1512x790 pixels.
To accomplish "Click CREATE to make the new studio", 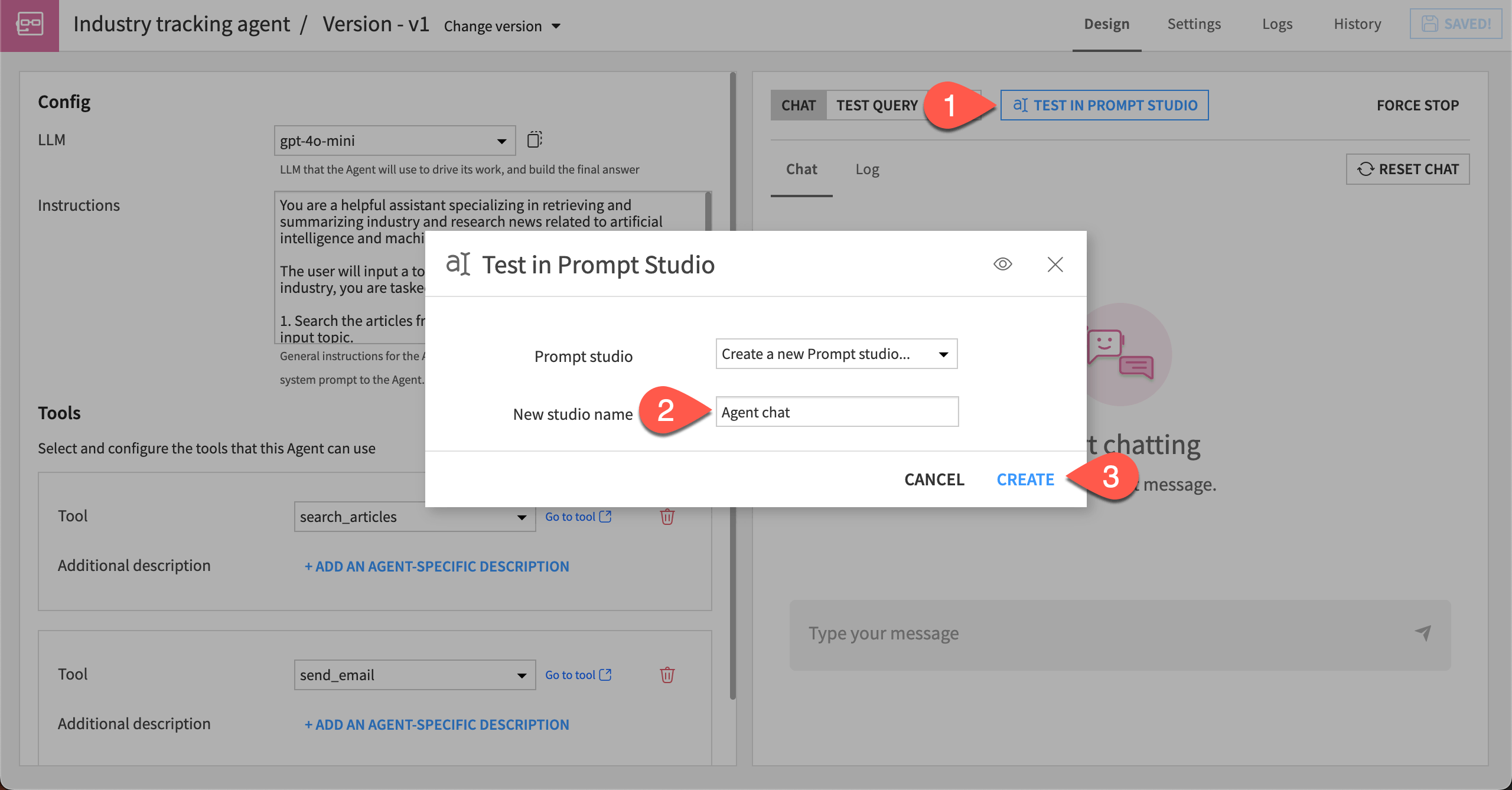I will coord(1025,479).
